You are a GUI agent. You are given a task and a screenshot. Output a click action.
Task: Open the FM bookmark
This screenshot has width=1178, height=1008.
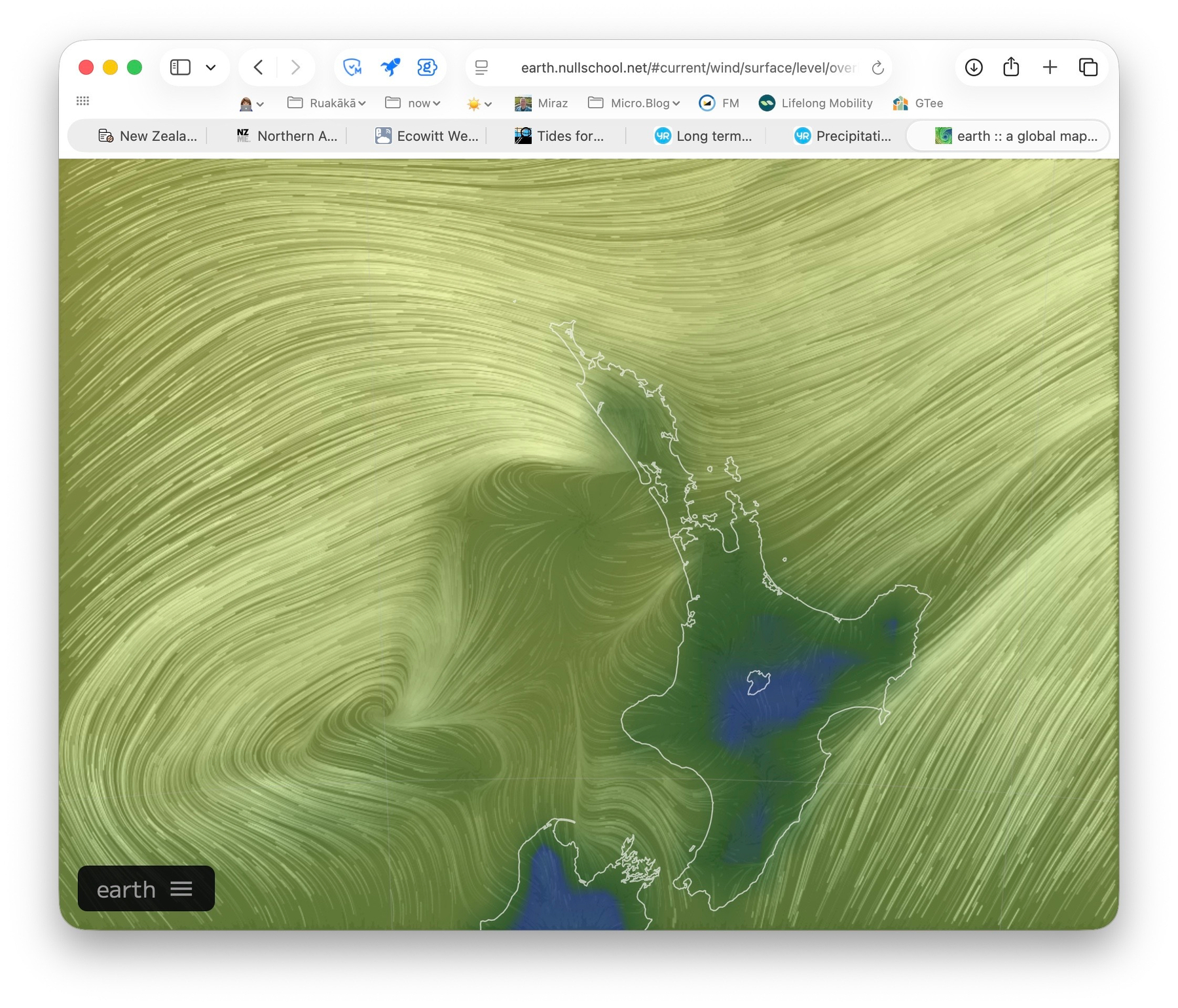pyautogui.click(x=718, y=103)
